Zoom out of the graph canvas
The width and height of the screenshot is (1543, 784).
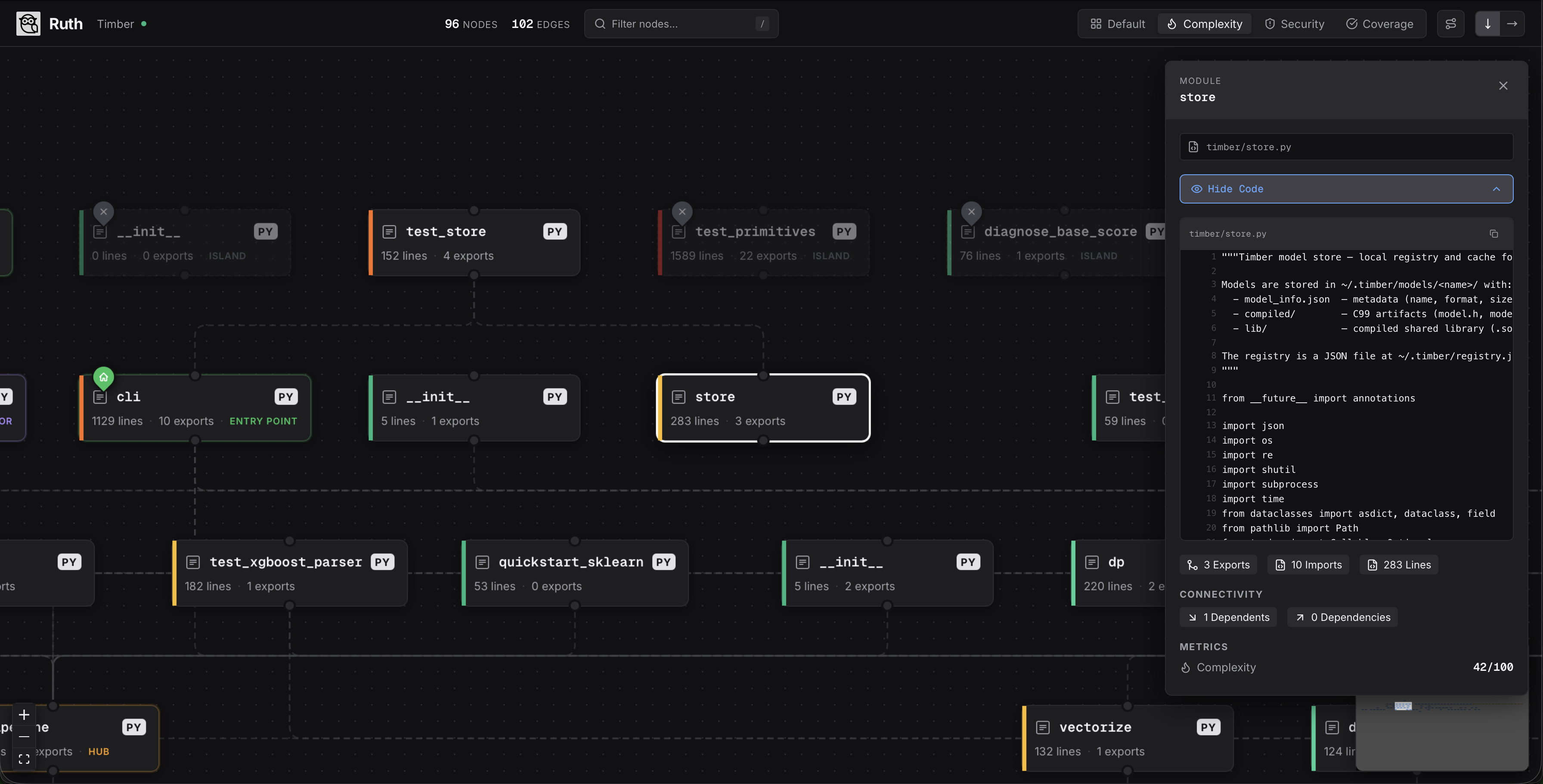24,737
